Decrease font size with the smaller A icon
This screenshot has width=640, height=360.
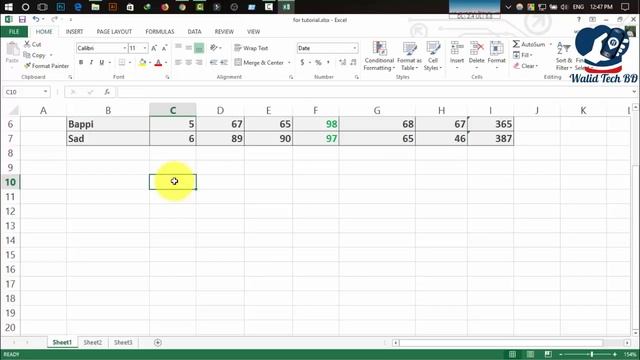click(x=164, y=48)
